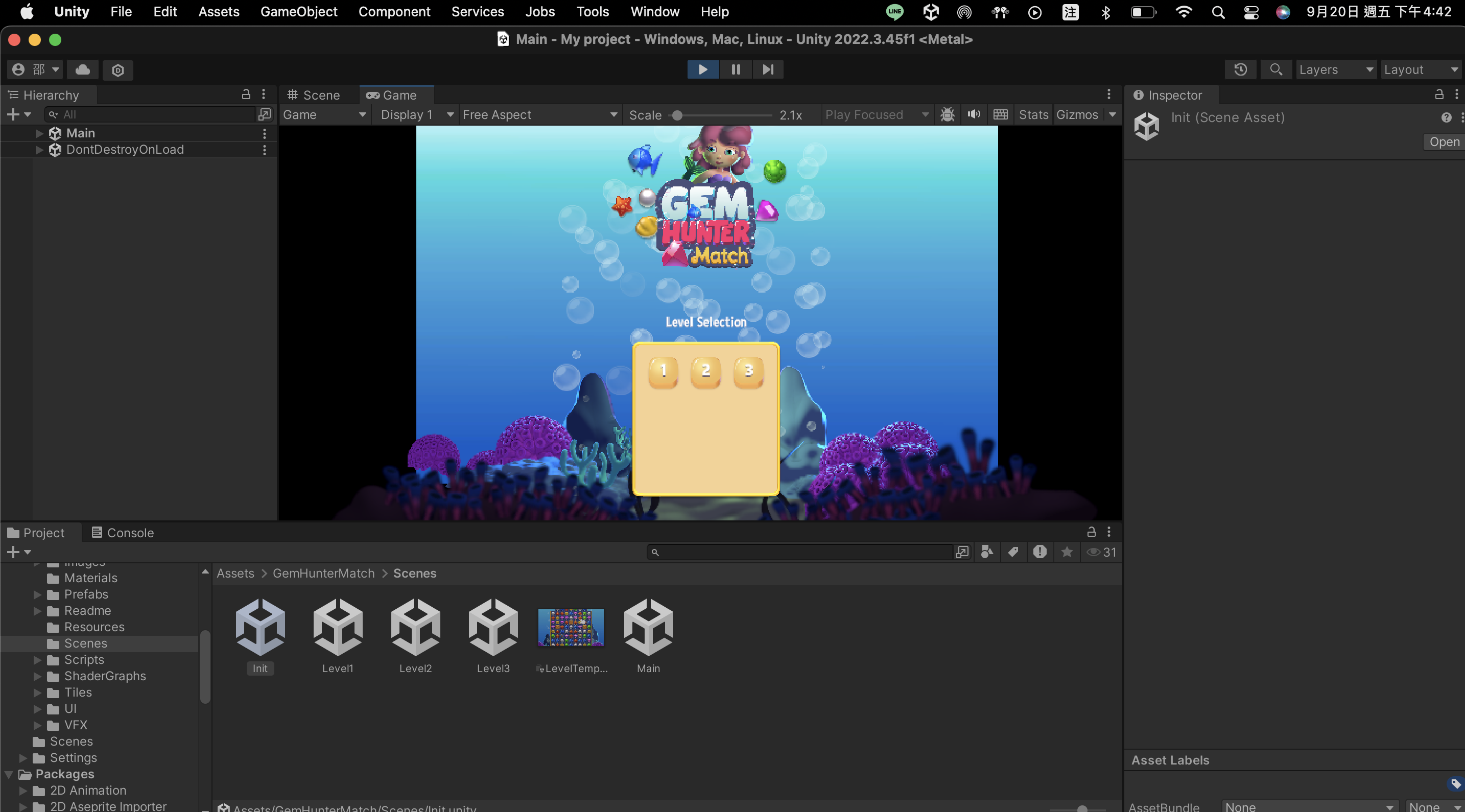Click Search by Type icon in Project
1465x812 pixels.
click(987, 552)
